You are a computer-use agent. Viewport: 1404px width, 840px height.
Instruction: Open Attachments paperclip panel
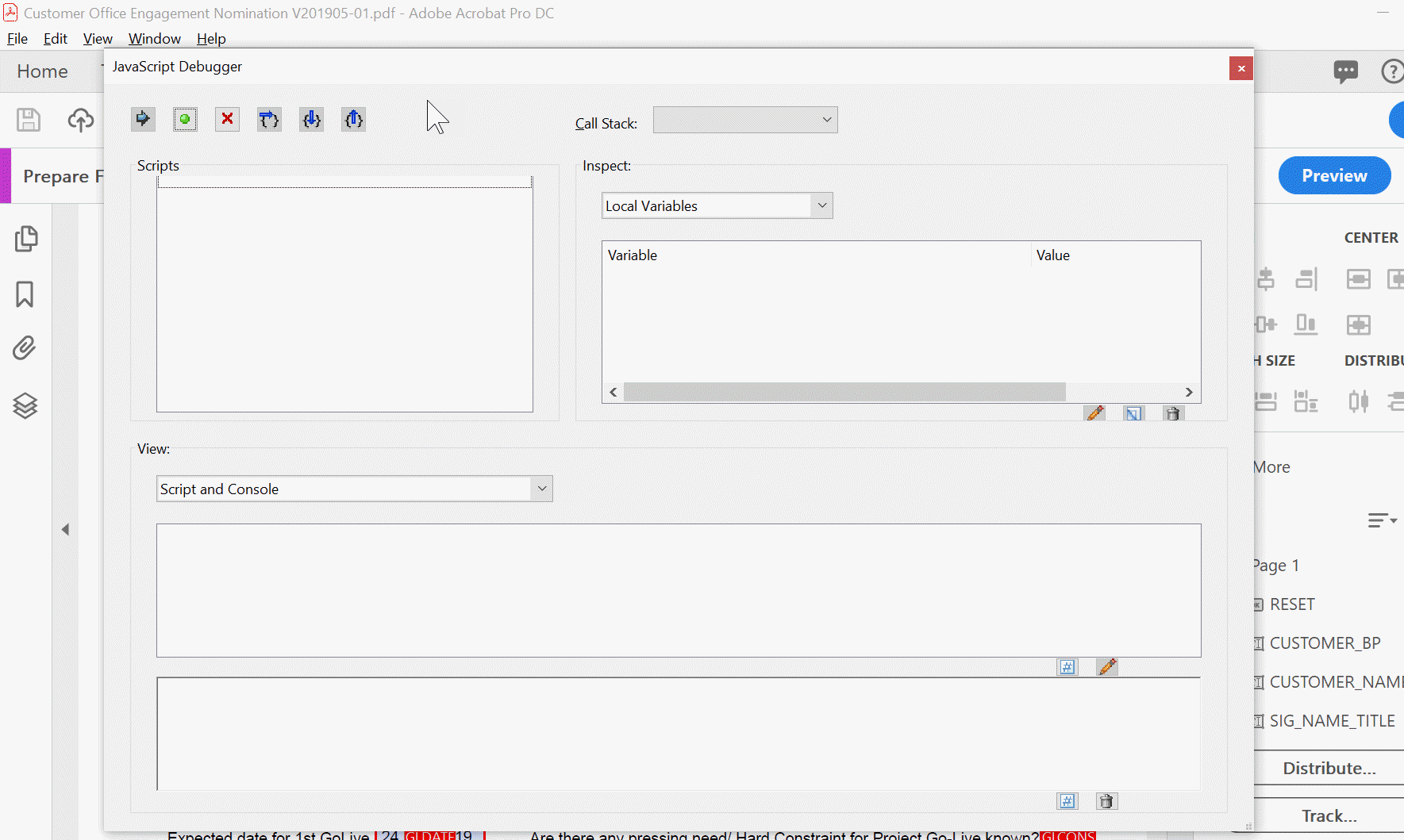tap(25, 347)
